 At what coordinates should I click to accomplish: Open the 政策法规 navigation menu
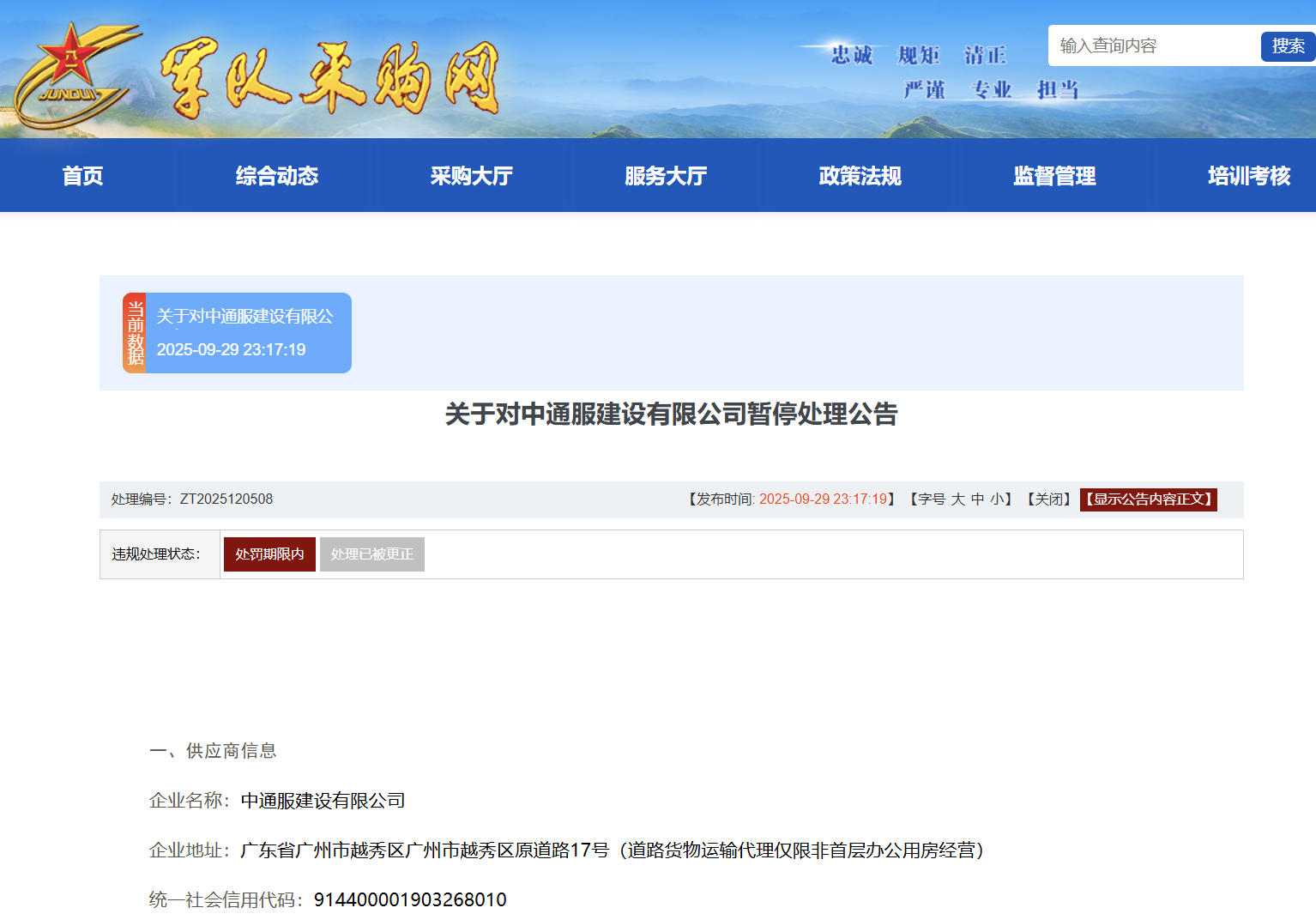point(860,176)
